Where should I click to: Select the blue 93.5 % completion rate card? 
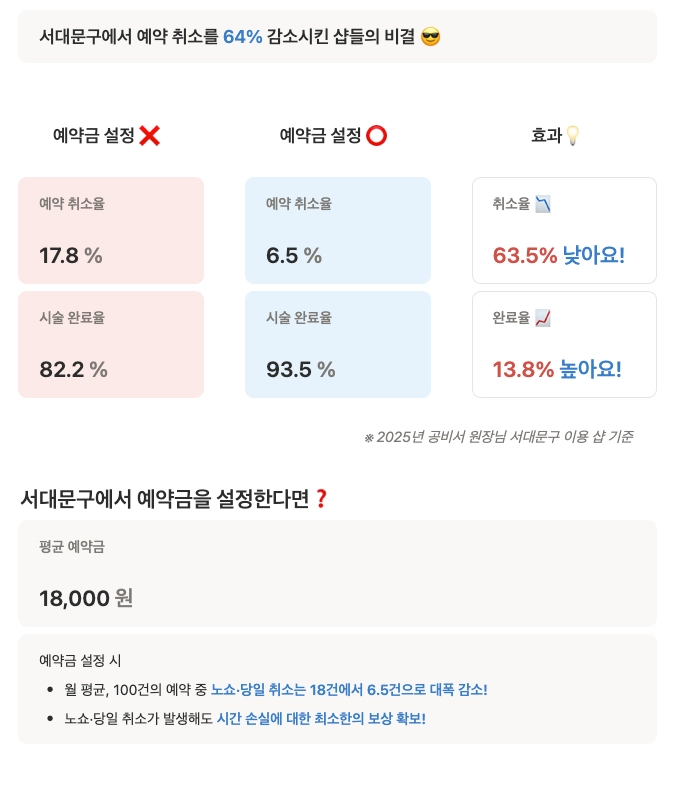[x=338, y=345]
